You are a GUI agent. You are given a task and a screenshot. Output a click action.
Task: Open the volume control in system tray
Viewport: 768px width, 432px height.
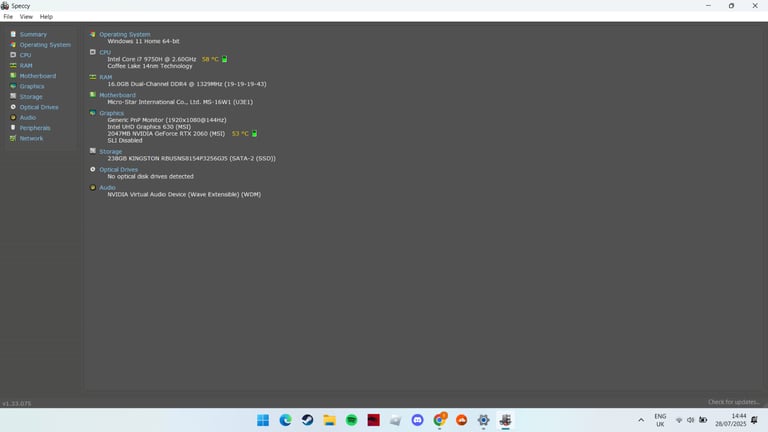click(691, 420)
